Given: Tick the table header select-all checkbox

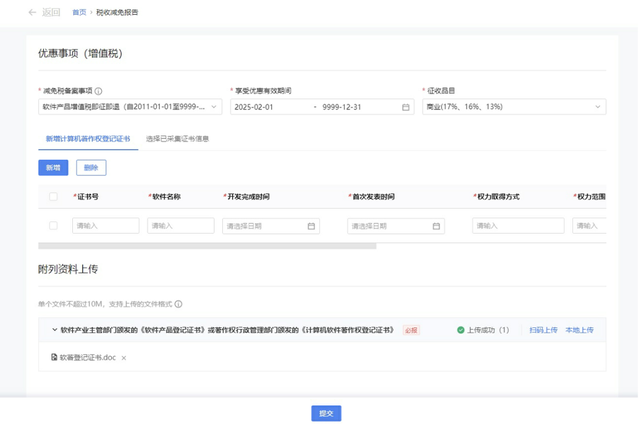Looking at the screenshot, I should tap(53, 196).
